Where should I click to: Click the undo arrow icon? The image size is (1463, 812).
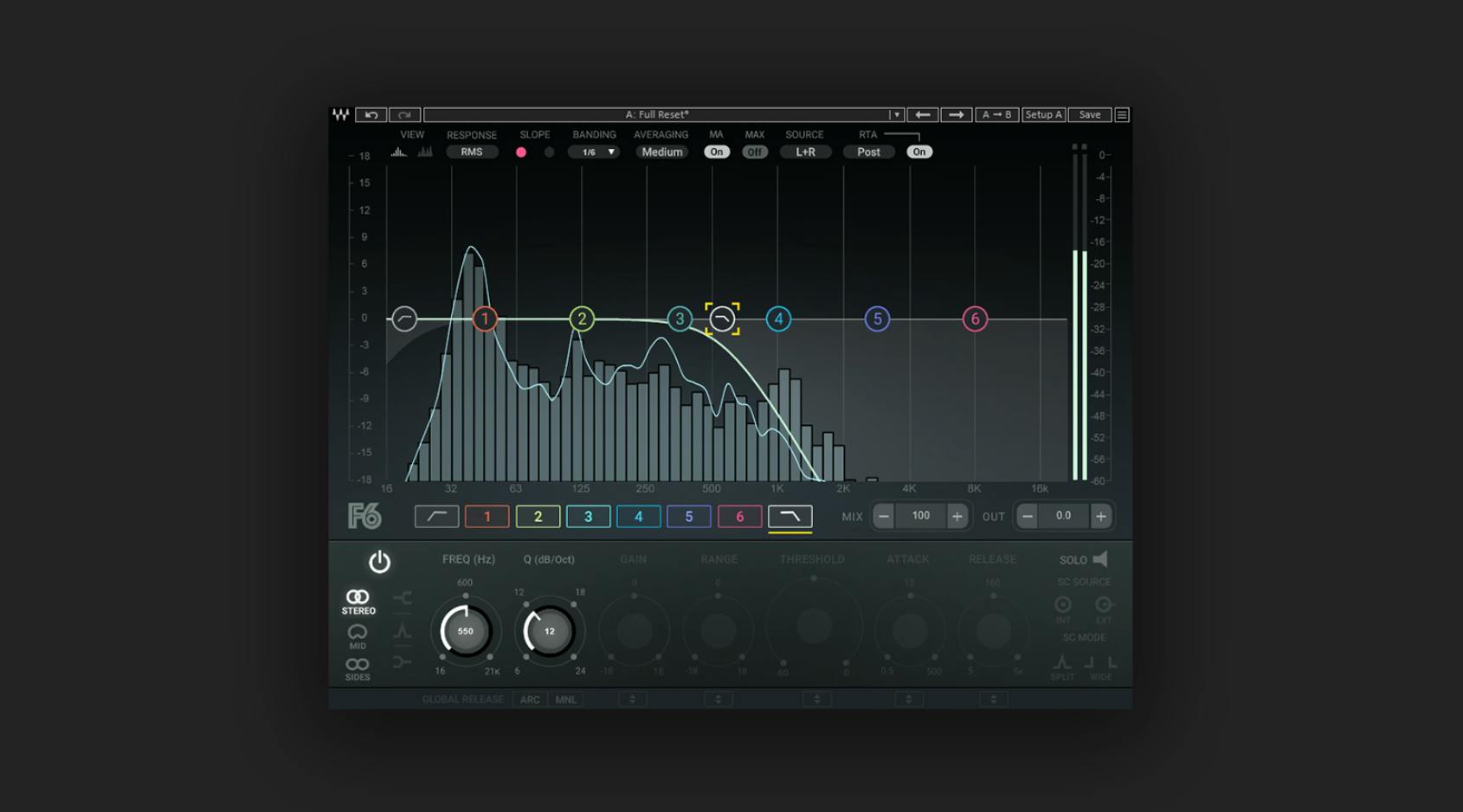click(x=371, y=114)
